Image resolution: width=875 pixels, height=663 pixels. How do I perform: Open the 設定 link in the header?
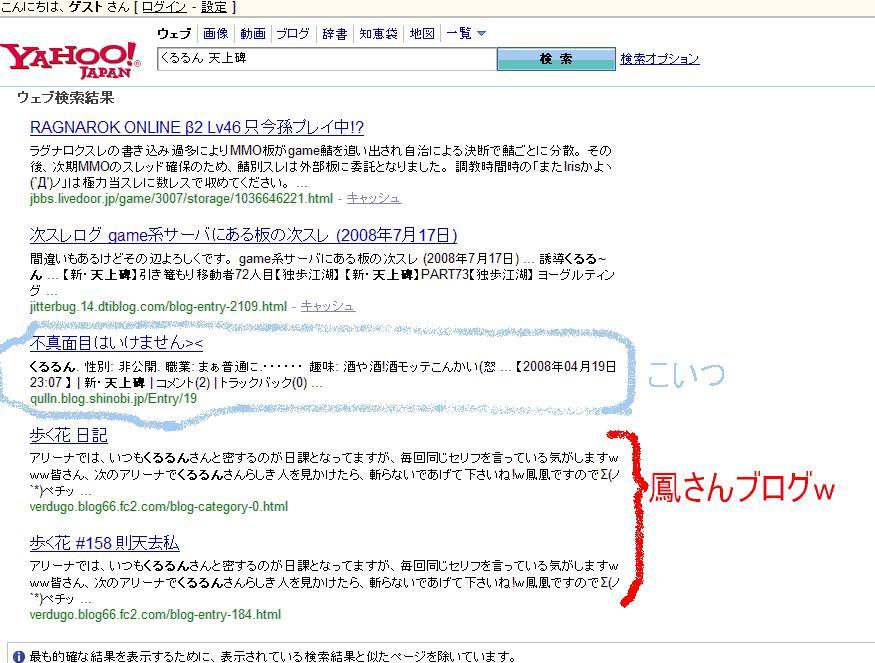point(214,7)
